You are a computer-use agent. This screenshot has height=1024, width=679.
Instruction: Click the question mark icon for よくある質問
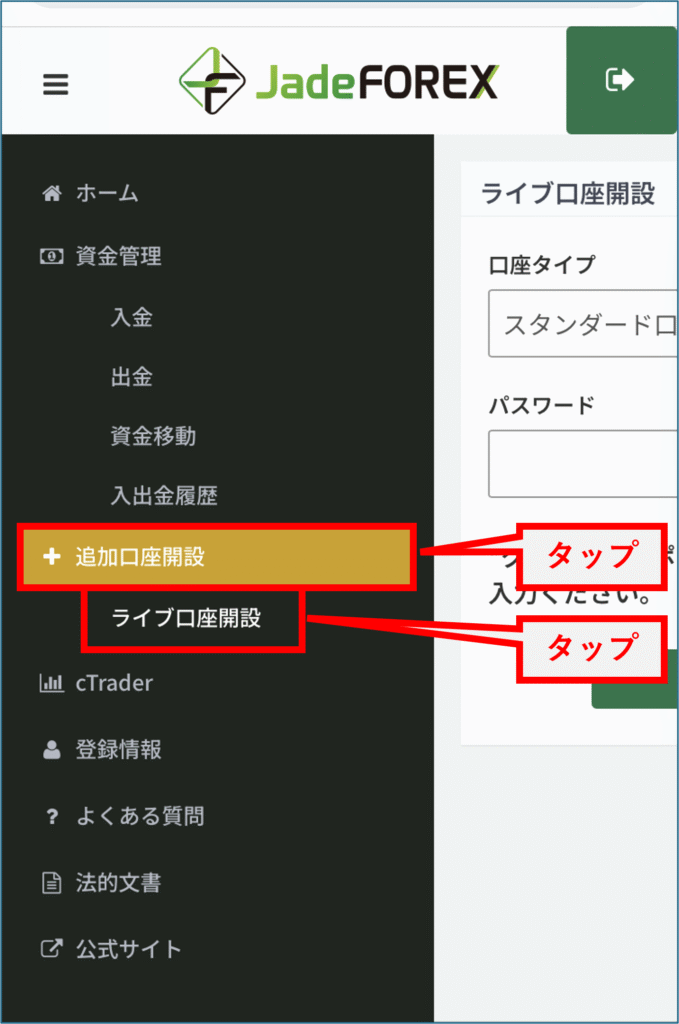[x=52, y=816]
